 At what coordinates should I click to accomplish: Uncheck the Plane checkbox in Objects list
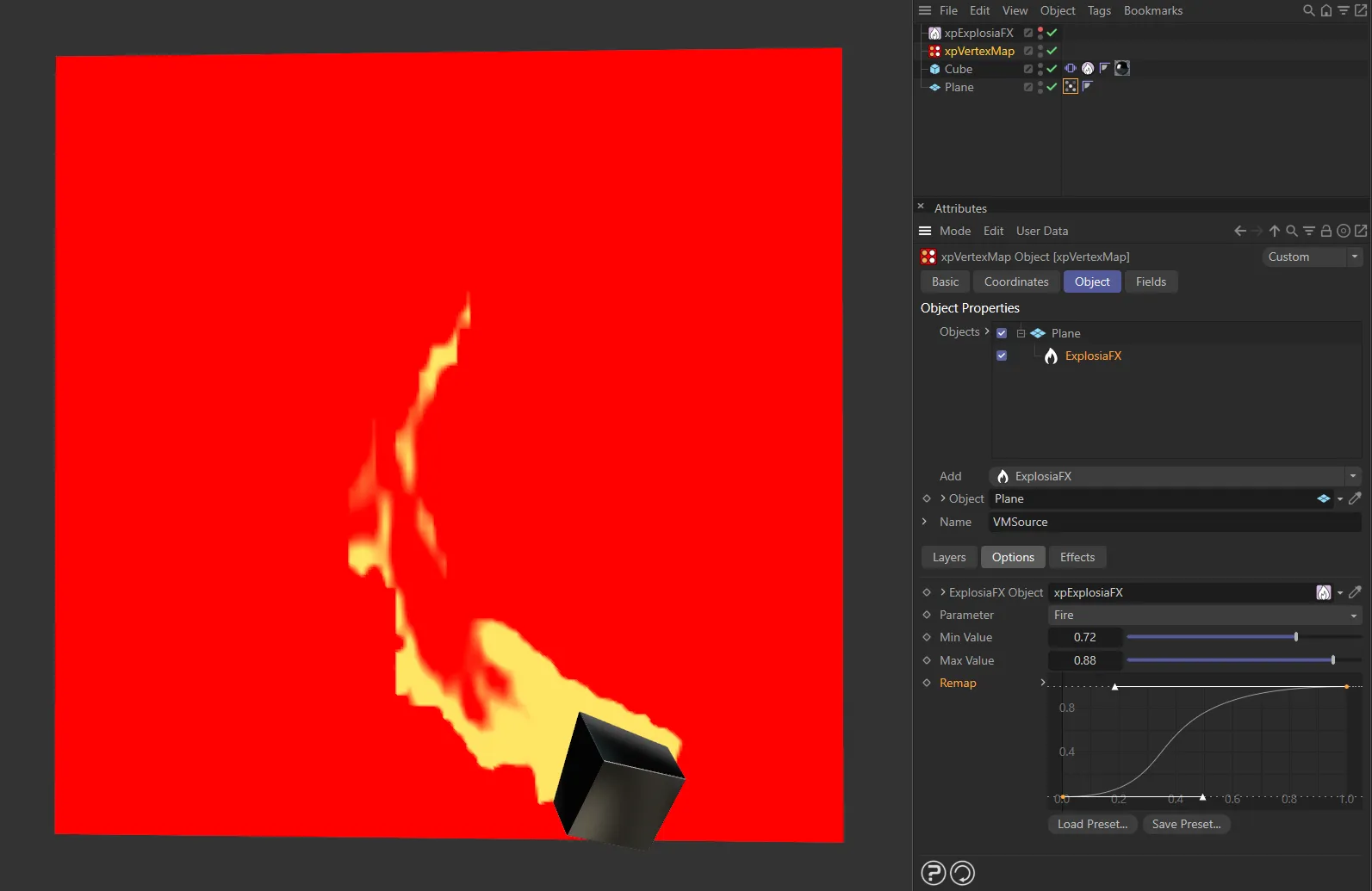pyautogui.click(x=1002, y=333)
